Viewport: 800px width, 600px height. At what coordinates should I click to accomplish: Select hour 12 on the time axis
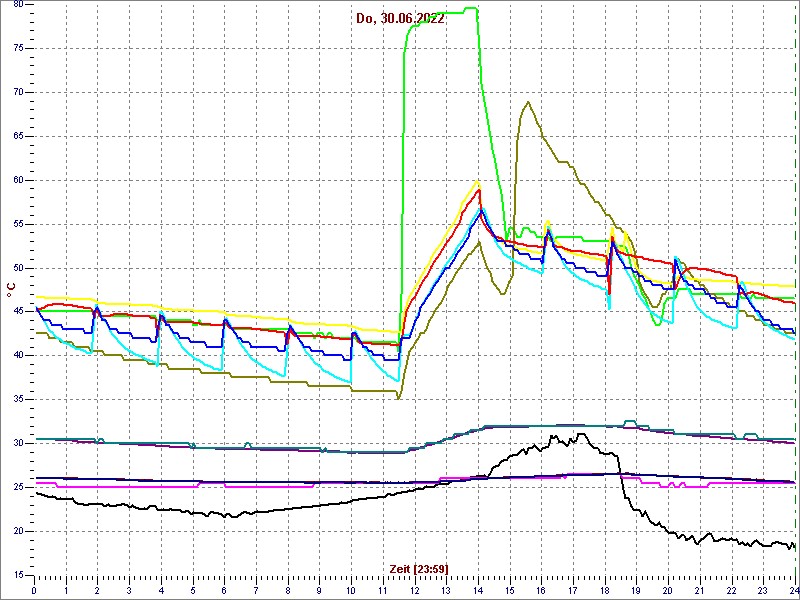point(415,590)
